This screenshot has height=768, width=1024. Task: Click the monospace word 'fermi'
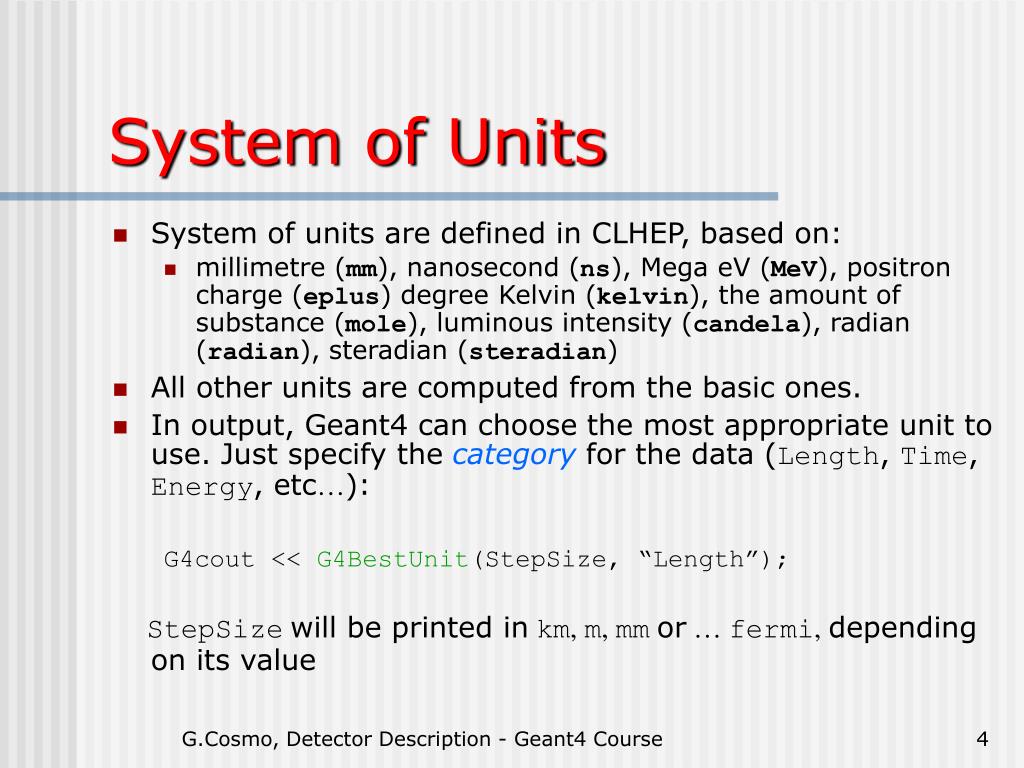(771, 630)
